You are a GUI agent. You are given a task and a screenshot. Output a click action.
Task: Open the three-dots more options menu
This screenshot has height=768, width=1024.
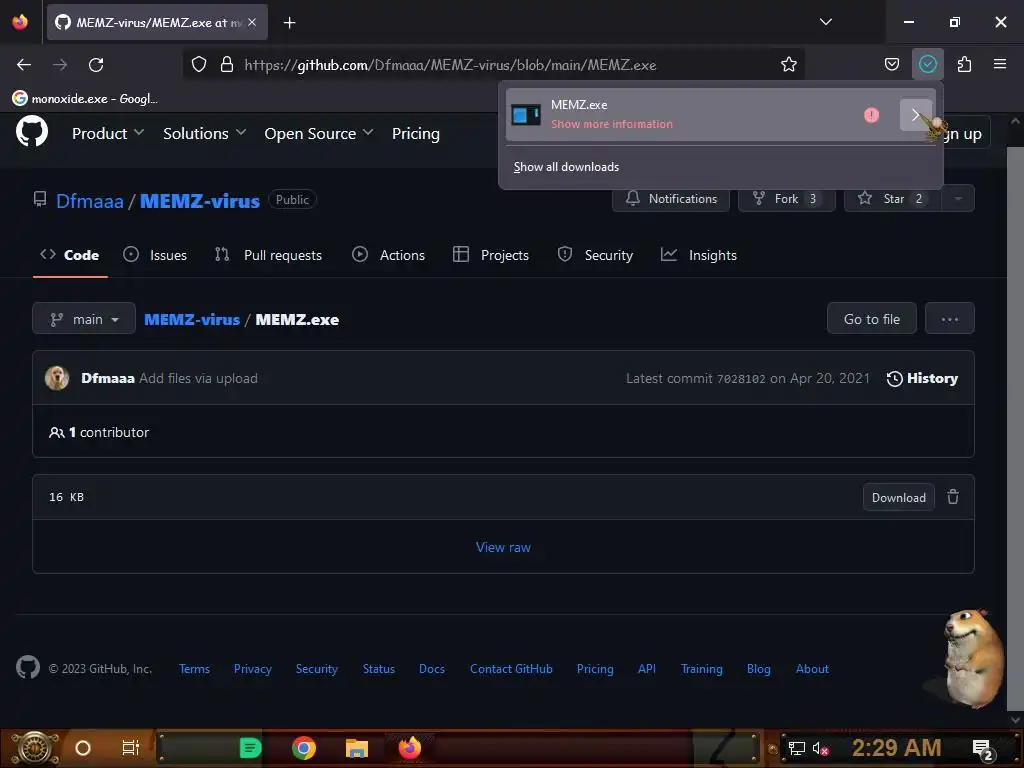(950, 319)
